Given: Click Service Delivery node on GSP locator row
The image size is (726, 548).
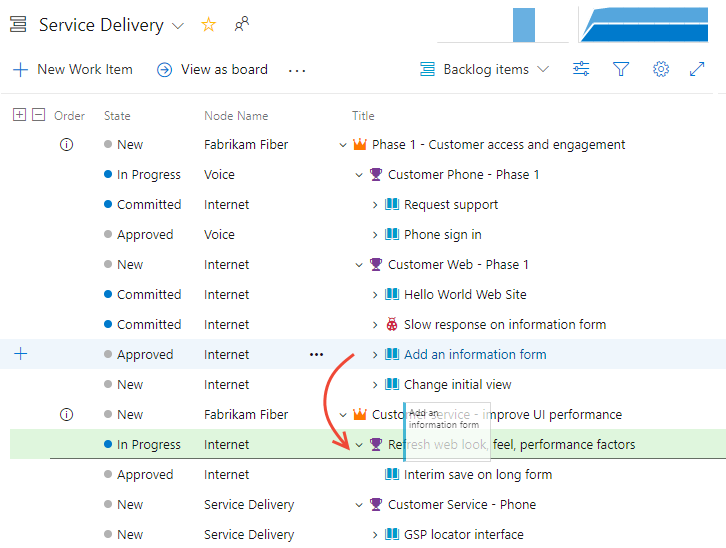Looking at the screenshot, I should click(x=249, y=535).
